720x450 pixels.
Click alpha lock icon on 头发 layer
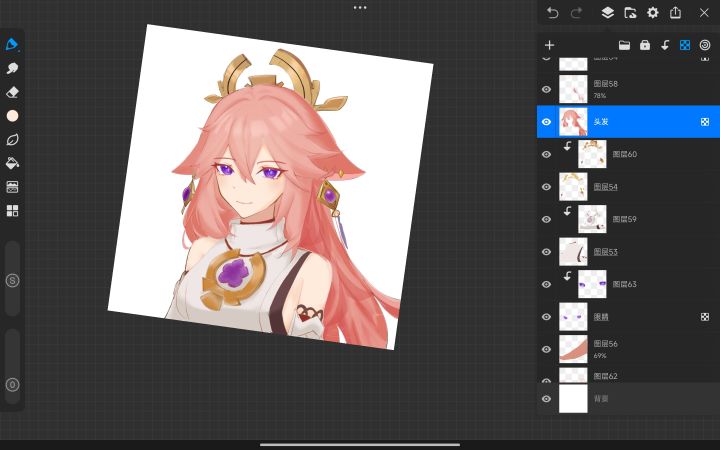705,122
